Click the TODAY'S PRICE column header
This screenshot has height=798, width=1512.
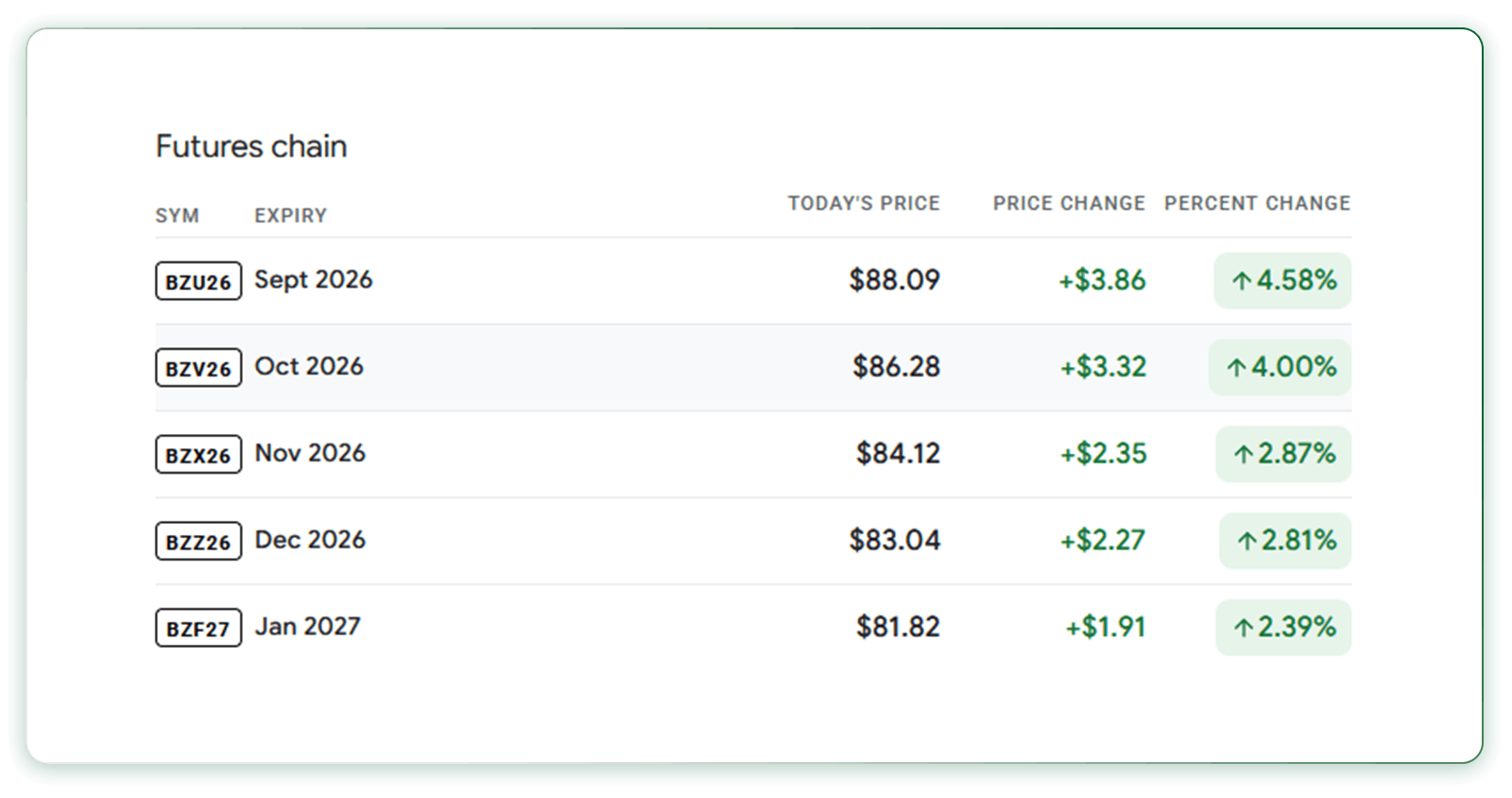tap(864, 203)
